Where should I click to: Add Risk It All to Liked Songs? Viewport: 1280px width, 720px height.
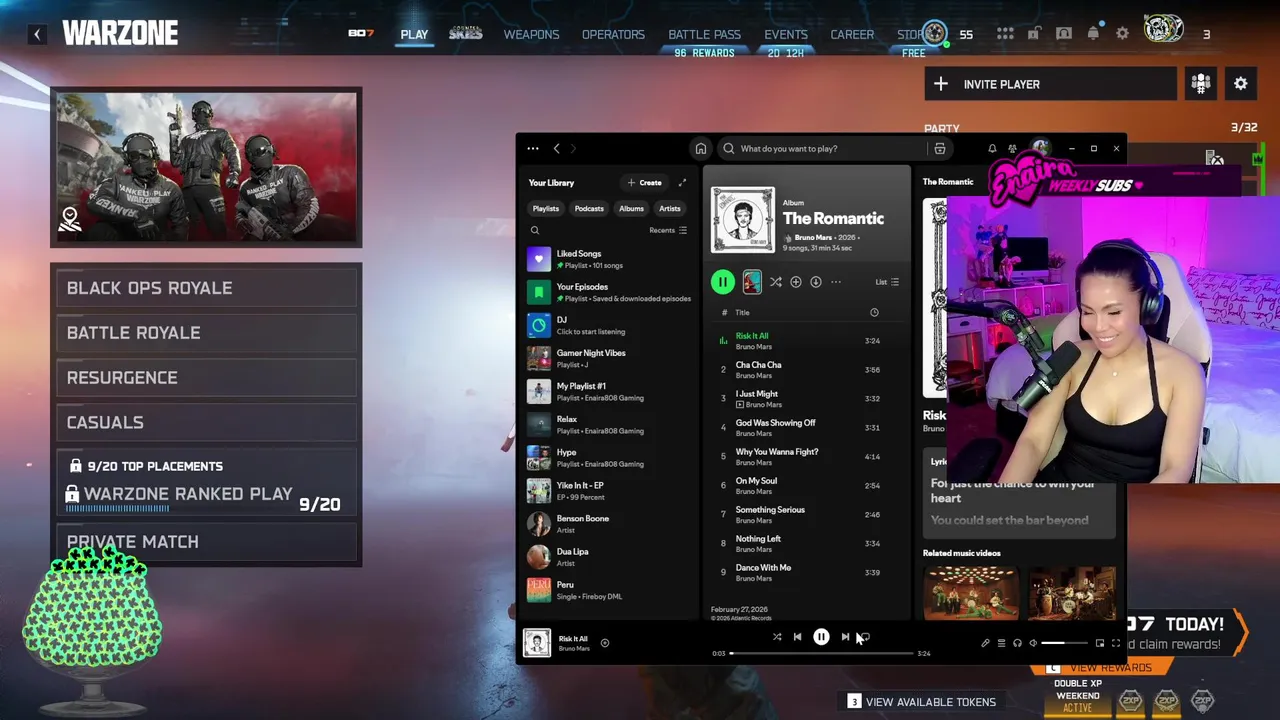(x=604, y=643)
